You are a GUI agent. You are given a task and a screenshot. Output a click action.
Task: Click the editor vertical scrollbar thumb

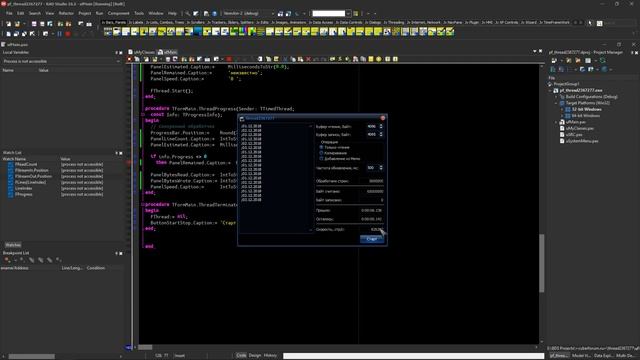(x=542, y=263)
